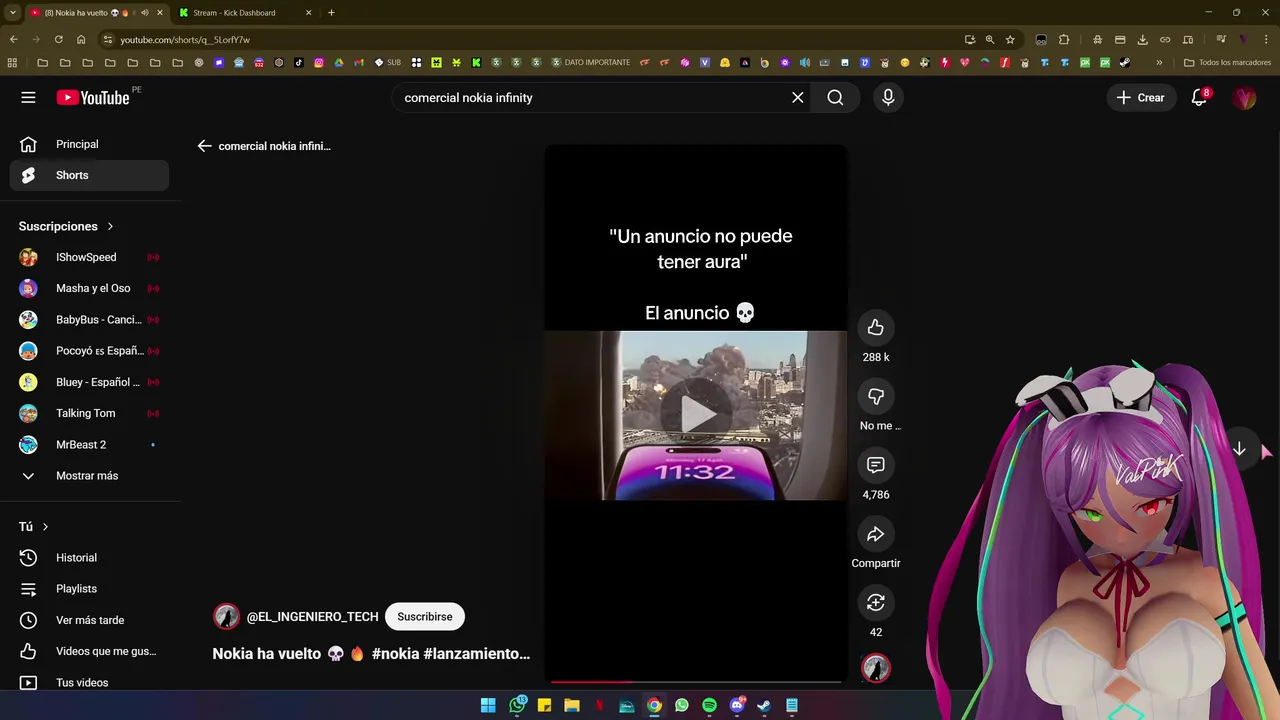Go to the next short with the down arrow
This screenshot has height=720, width=1280.
coord(1239,449)
